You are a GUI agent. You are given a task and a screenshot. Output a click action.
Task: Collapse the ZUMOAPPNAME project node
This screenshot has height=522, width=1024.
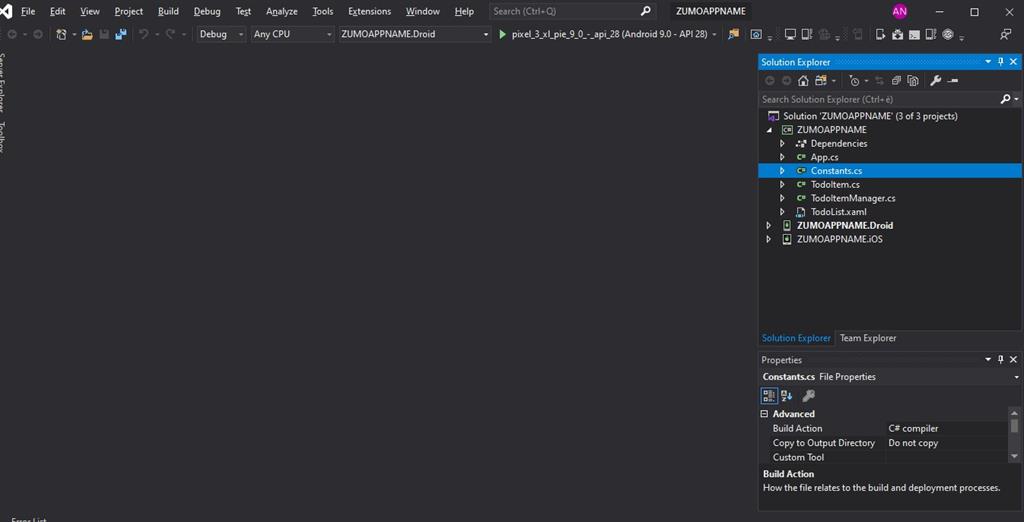click(769, 130)
